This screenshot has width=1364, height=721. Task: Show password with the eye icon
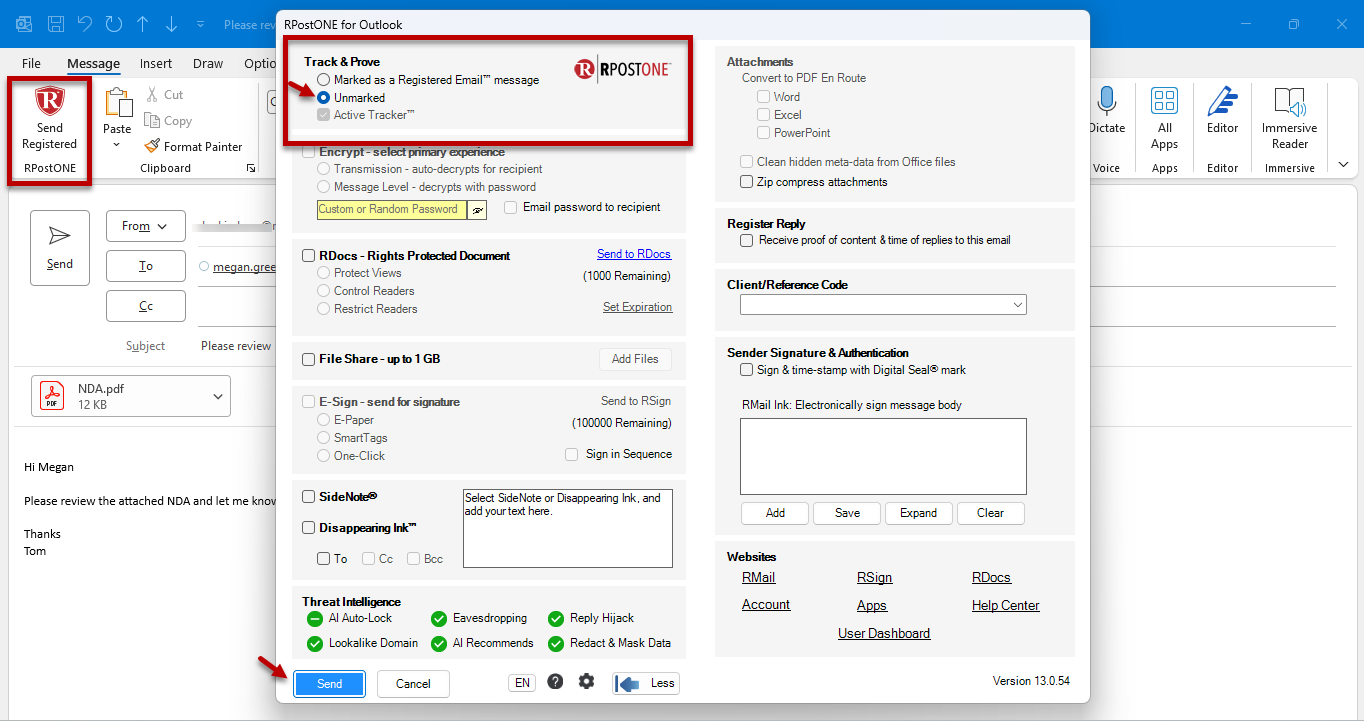478,210
